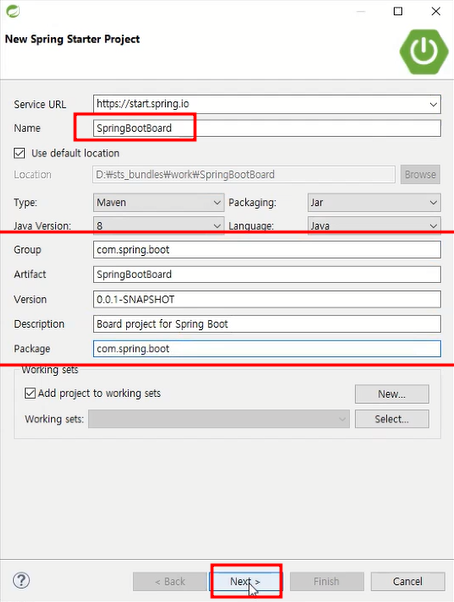The image size is (454, 602).
Task: Click the "Working sets:" label
Action: click(54, 419)
